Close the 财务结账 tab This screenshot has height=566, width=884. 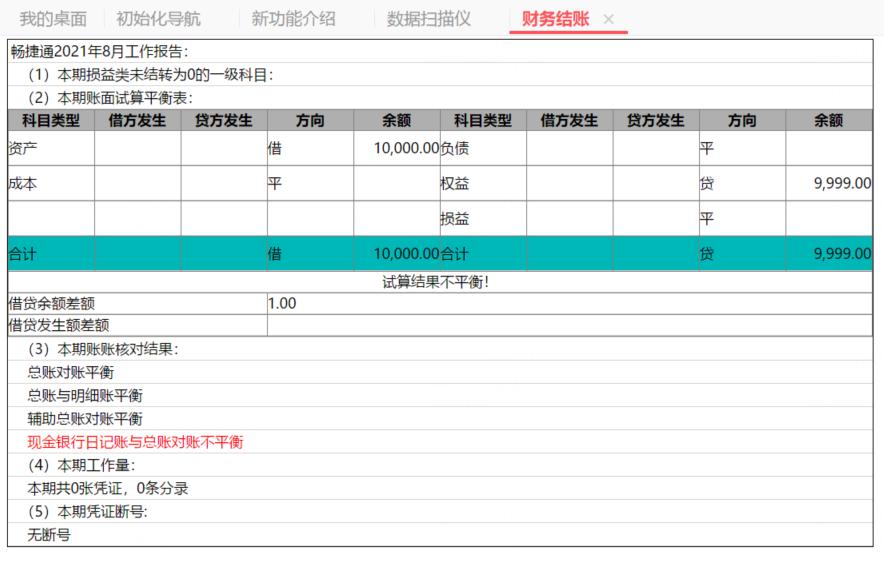tap(608, 19)
